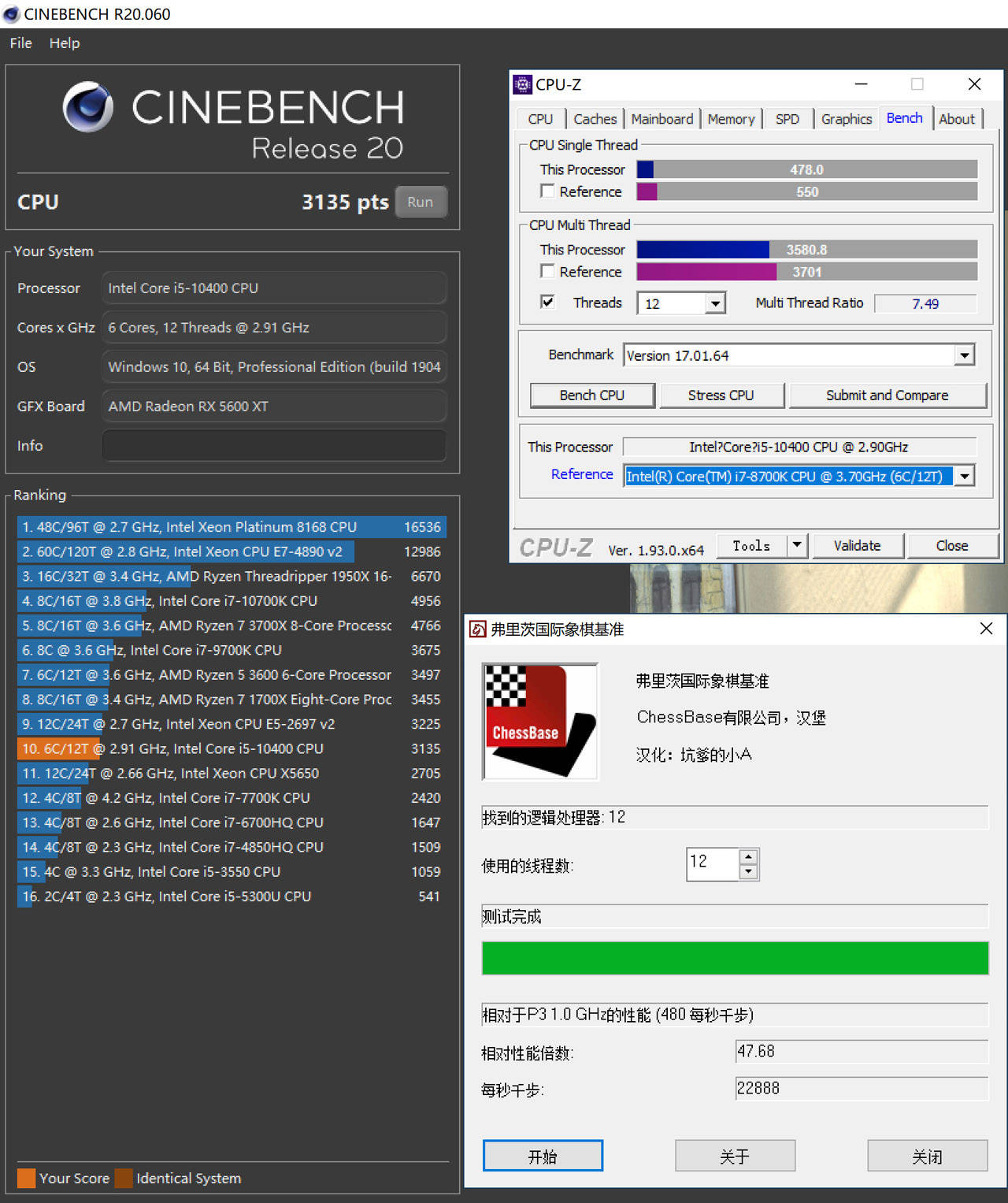The width and height of the screenshot is (1008, 1203).
Task: Select ranking row 6 Core i7-9700K
Action: click(232, 650)
